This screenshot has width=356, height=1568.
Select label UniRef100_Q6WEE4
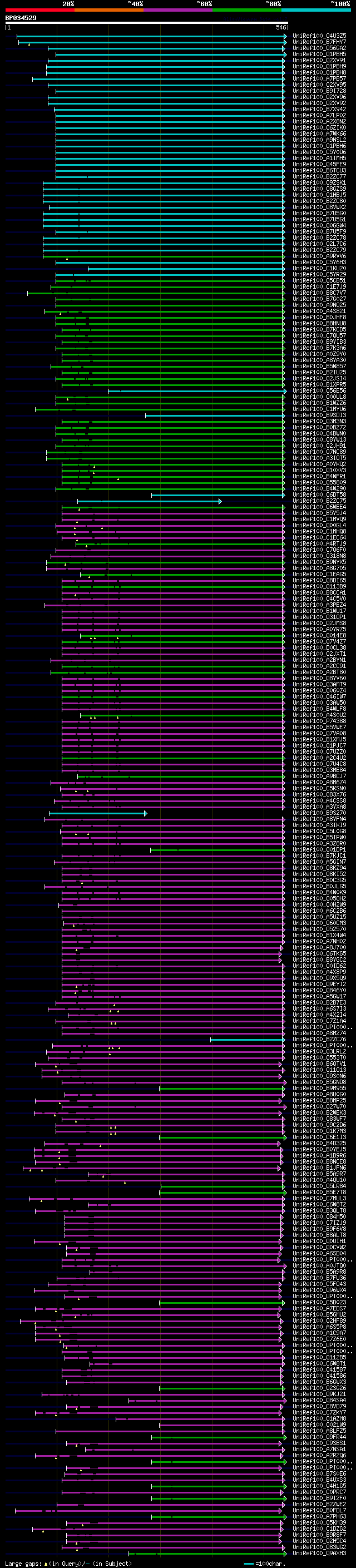pos(319,507)
